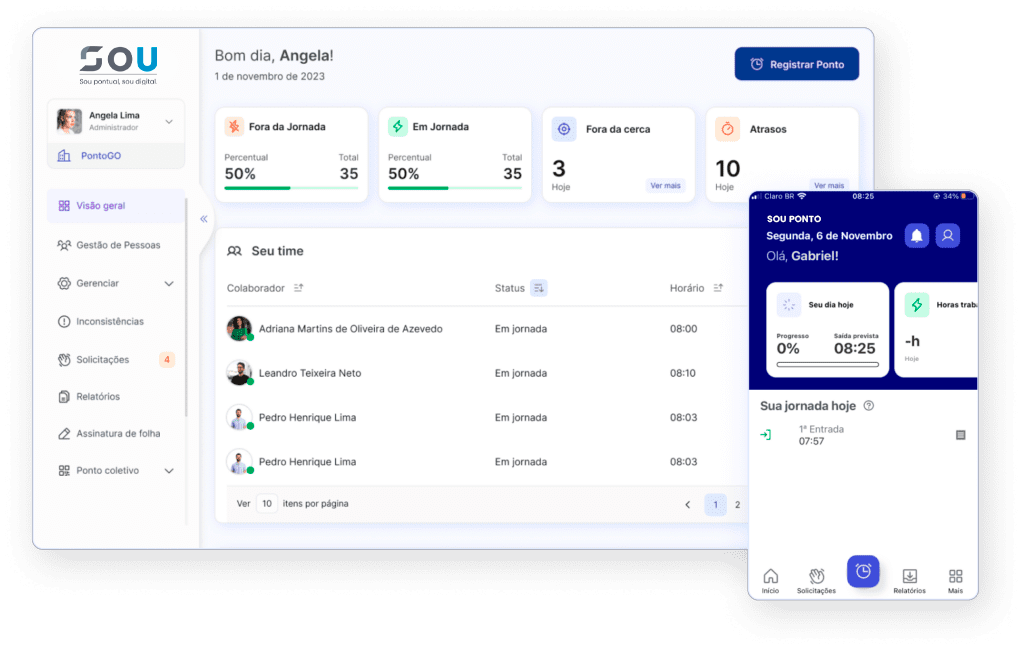
Task: Toggle sort on Status column
Action: click(539, 288)
